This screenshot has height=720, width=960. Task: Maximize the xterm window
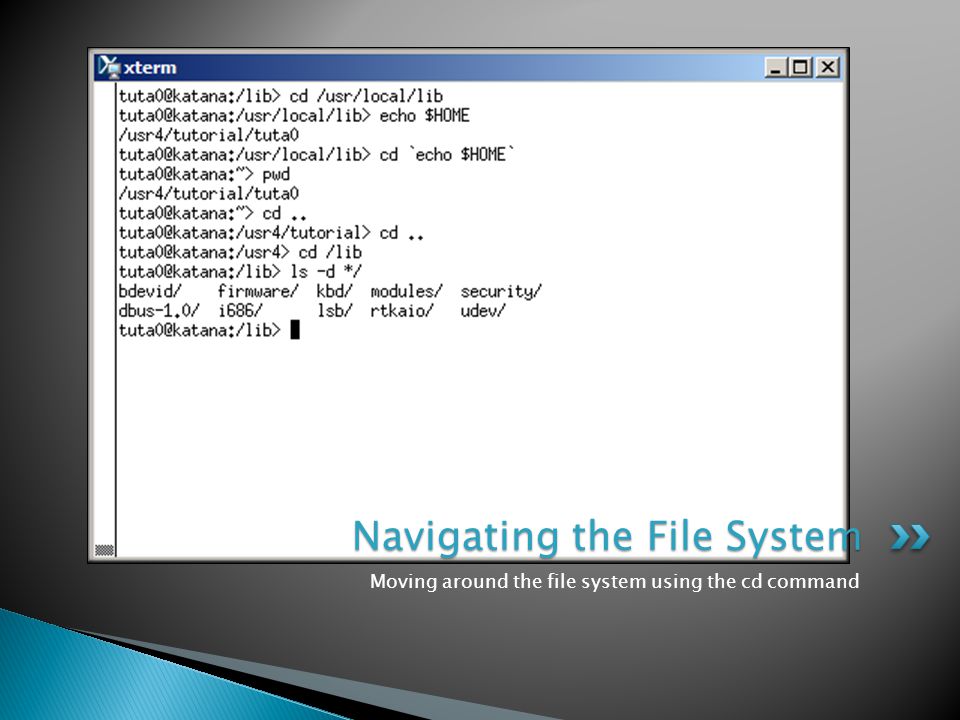click(801, 67)
